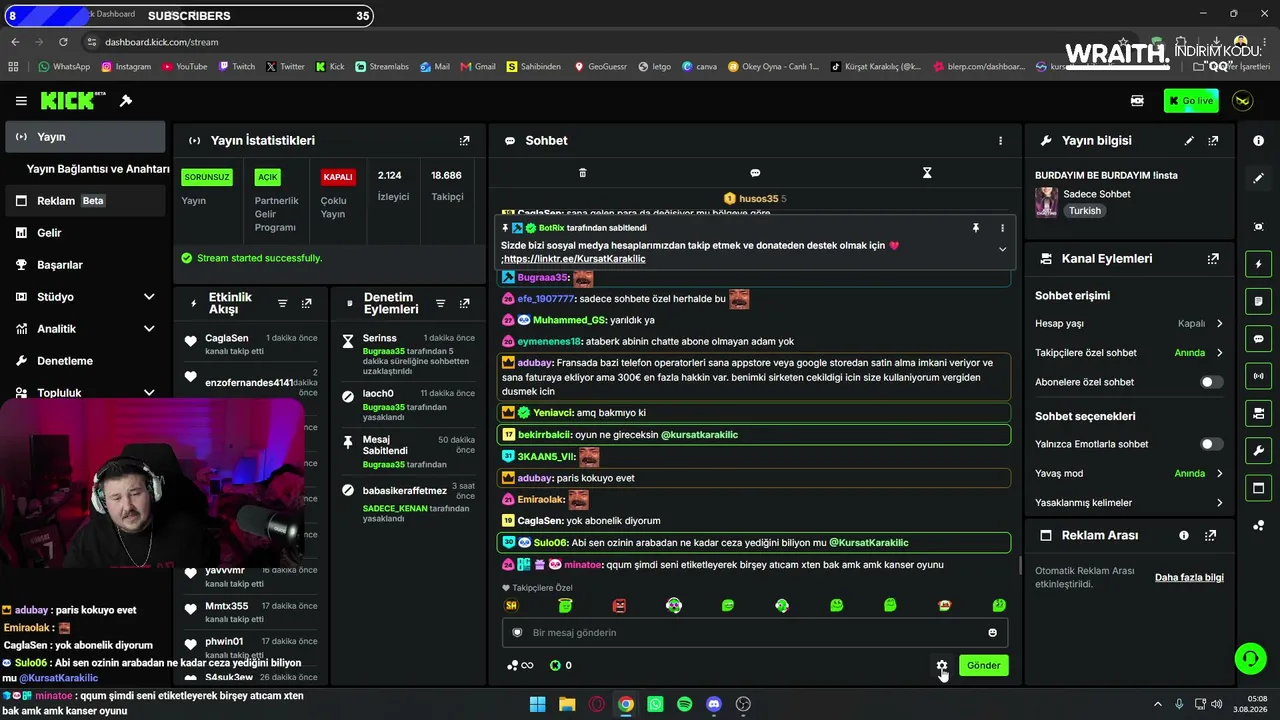The height and width of the screenshot is (720, 1280).
Task: Click the chat bubble icon in right sidebar
Action: 1258,339
